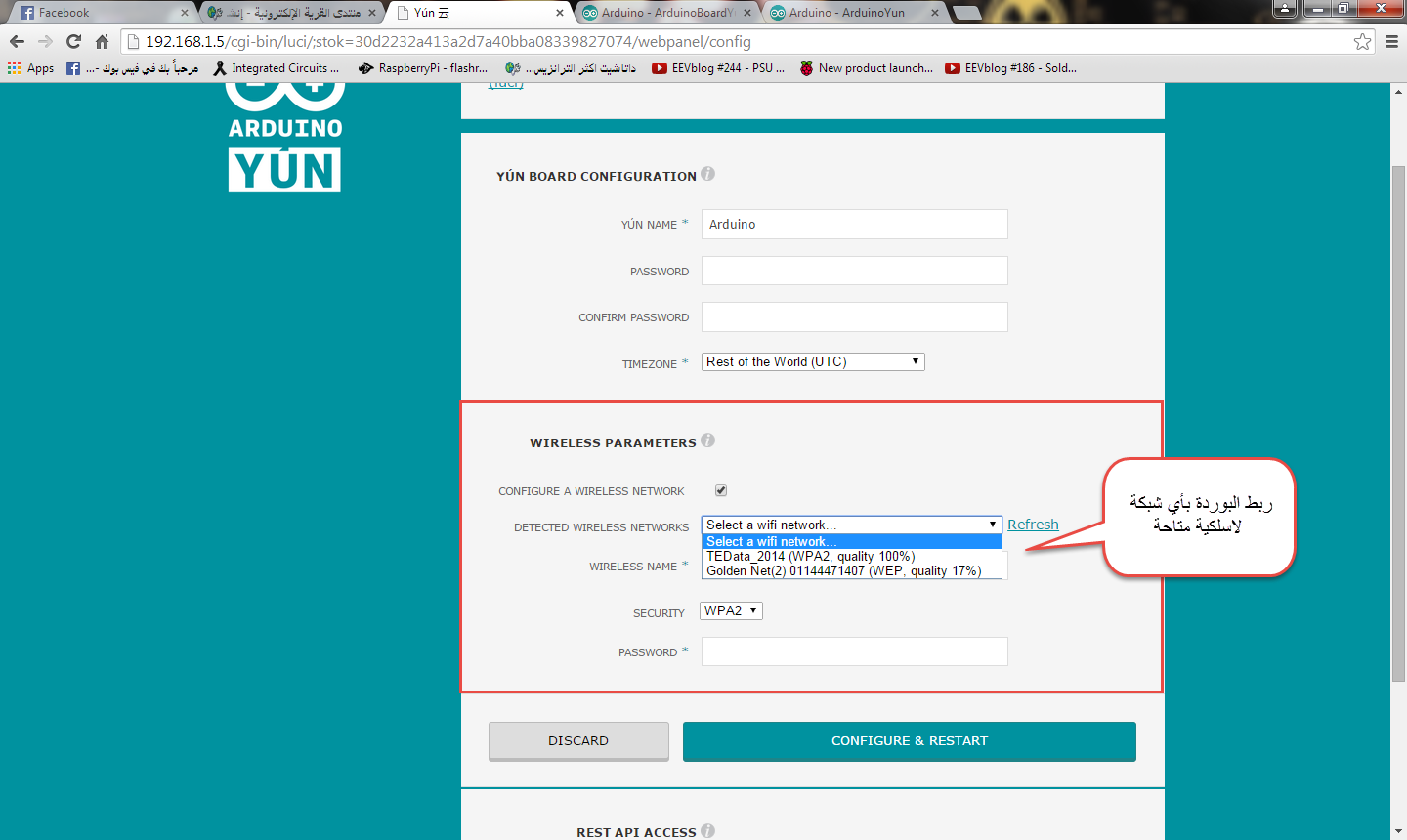1407x840 pixels.
Task: Click the Arduino Yún logo
Action: (x=285, y=138)
